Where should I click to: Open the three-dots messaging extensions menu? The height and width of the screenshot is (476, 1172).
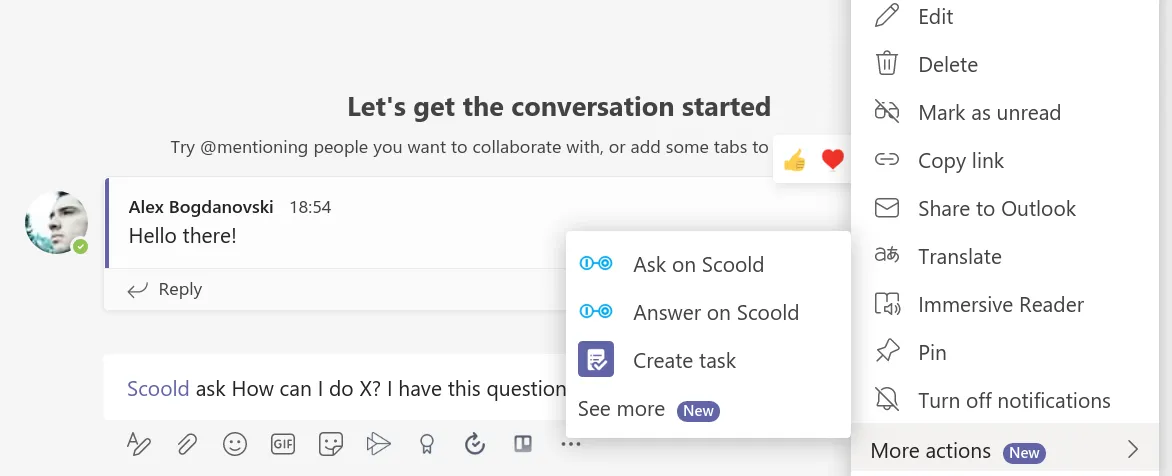coord(571,444)
